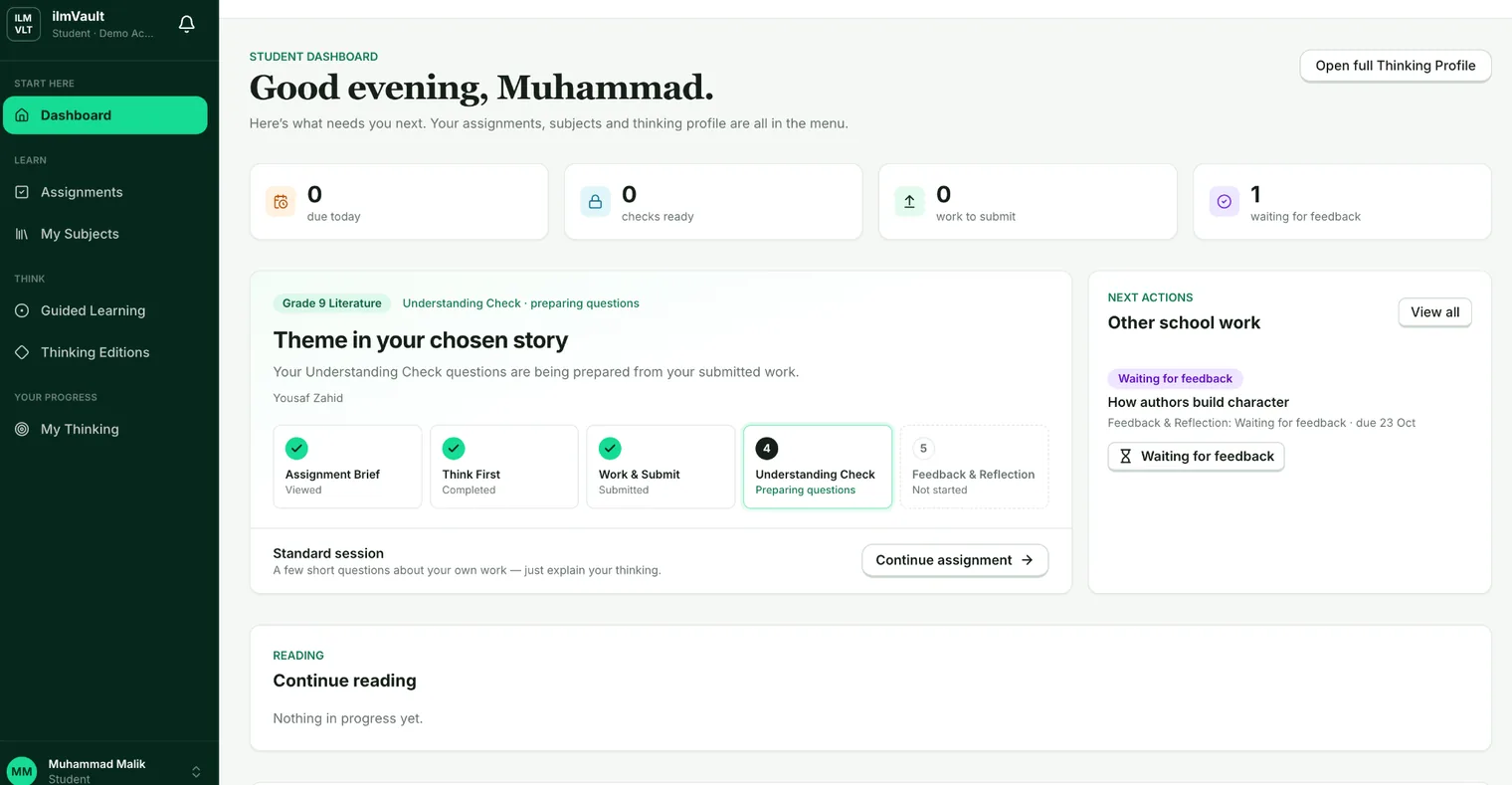Click the step 5 number badge

click(x=923, y=449)
